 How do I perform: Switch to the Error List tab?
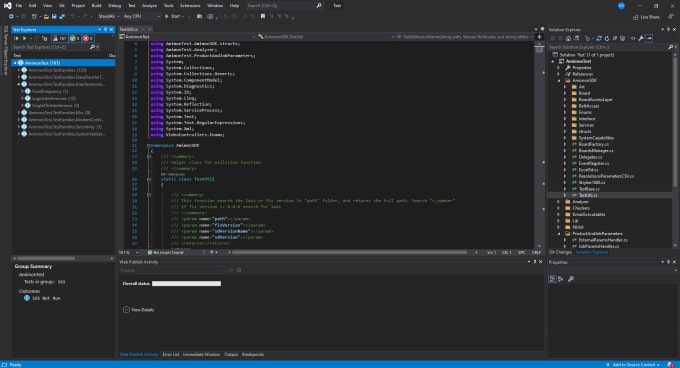[170, 355]
